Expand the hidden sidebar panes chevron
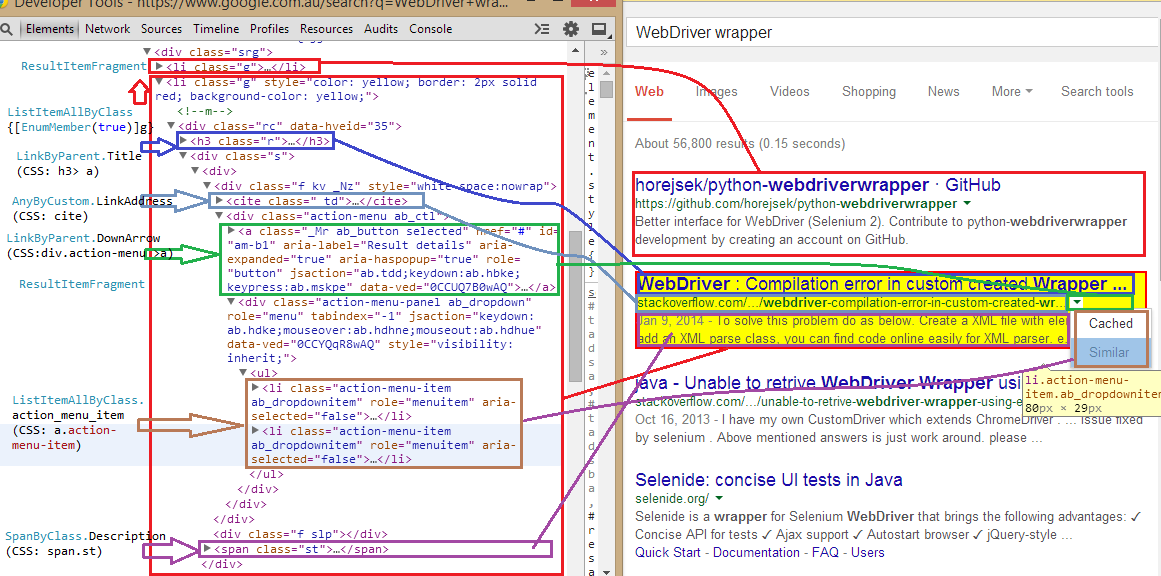The height and width of the screenshot is (576, 1161). click(603, 53)
